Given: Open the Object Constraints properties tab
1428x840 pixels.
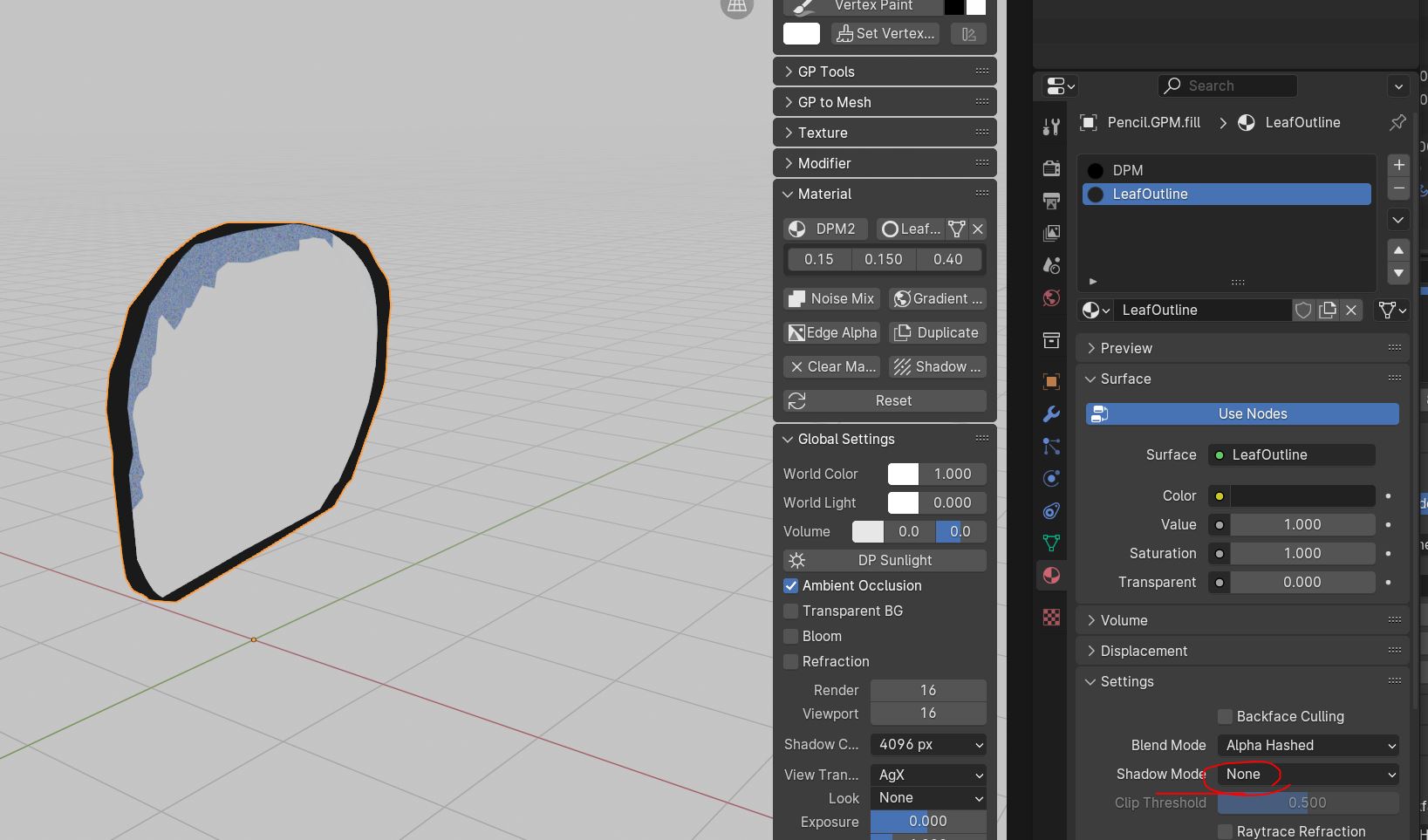Looking at the screenshot, I should (x=1051, y=510).
